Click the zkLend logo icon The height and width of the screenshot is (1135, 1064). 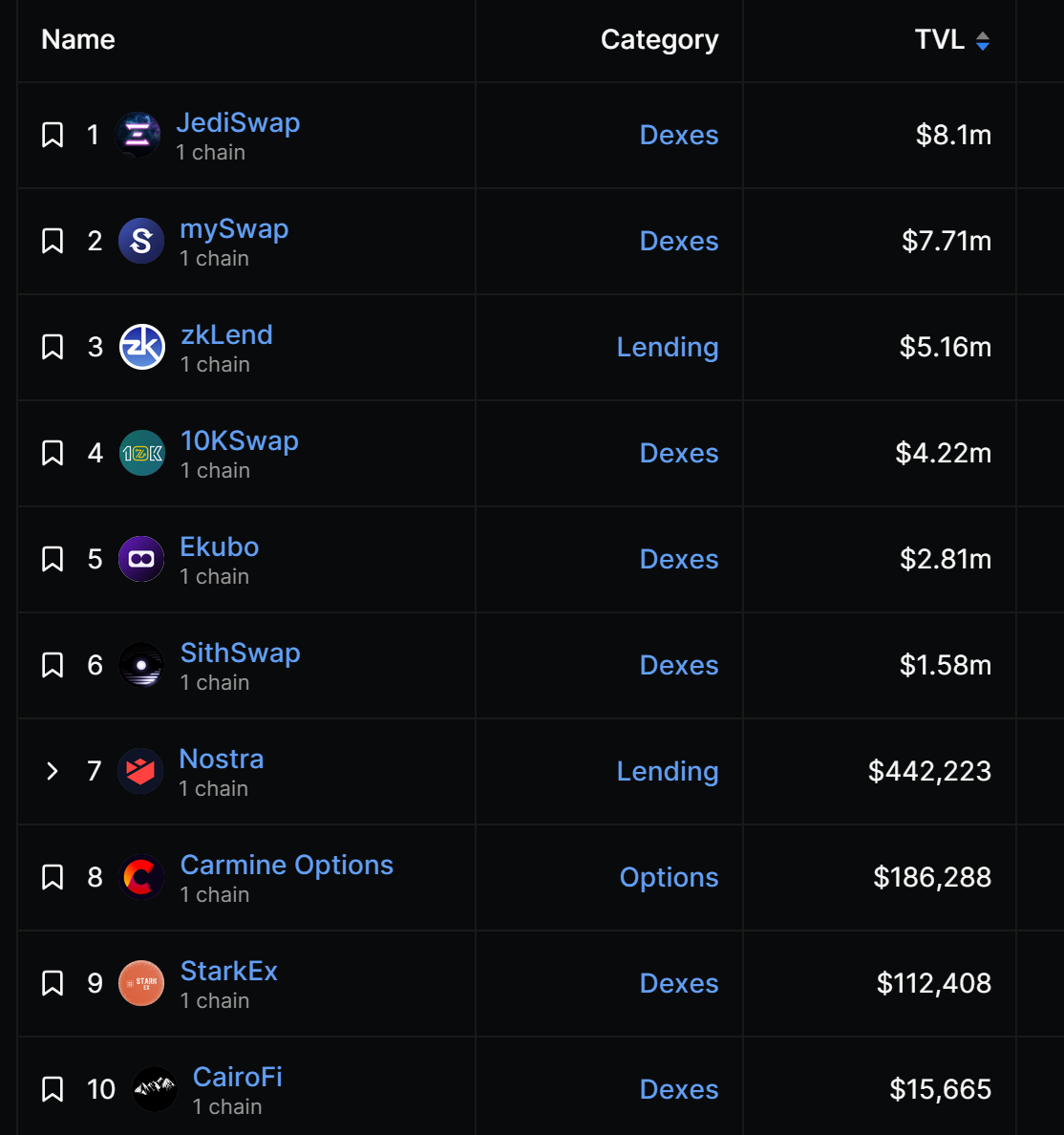(142, 347)
